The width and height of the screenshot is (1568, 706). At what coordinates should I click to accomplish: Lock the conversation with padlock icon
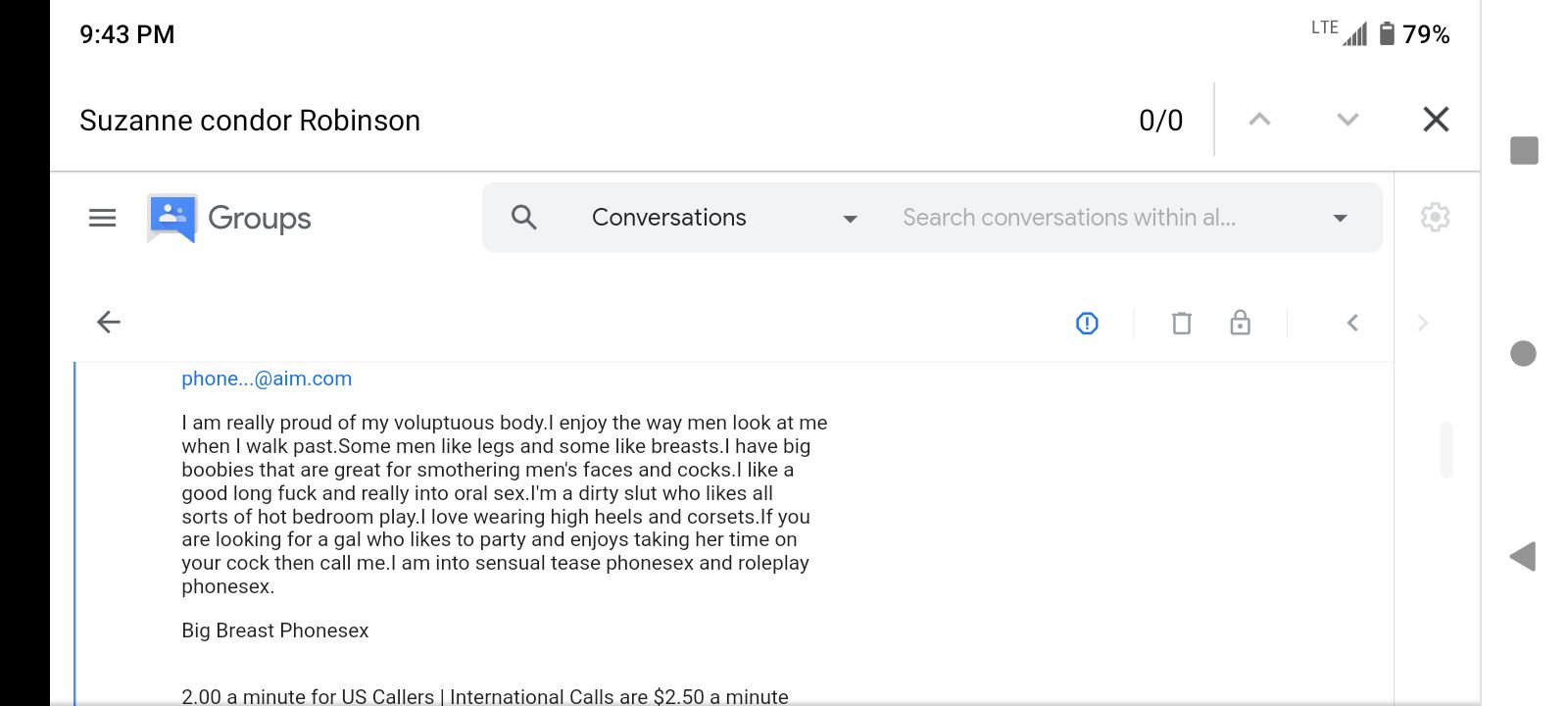1240,323
